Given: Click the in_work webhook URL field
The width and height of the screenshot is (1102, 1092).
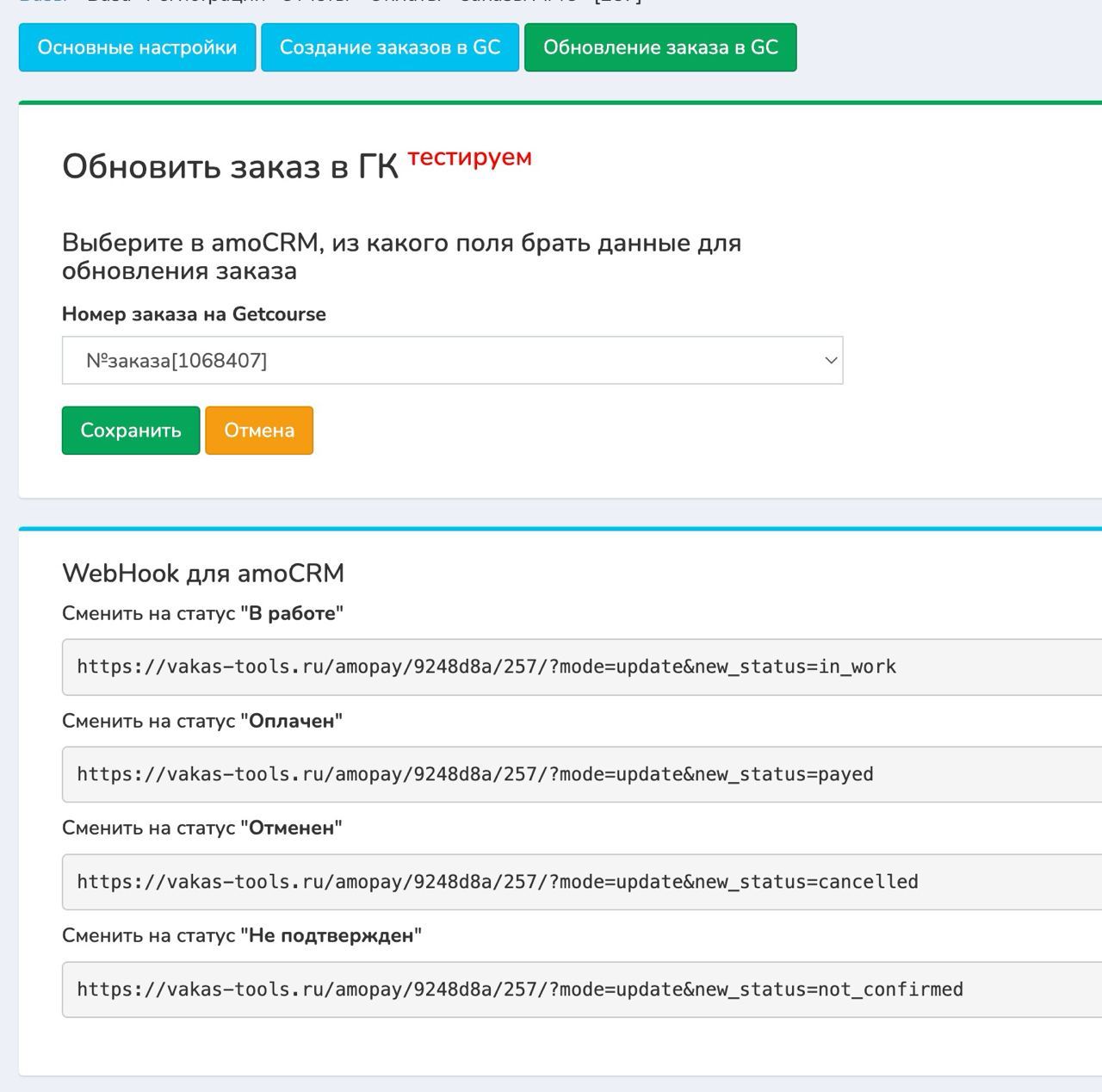Looking at the screenshot, I should (x=581, y=667).
